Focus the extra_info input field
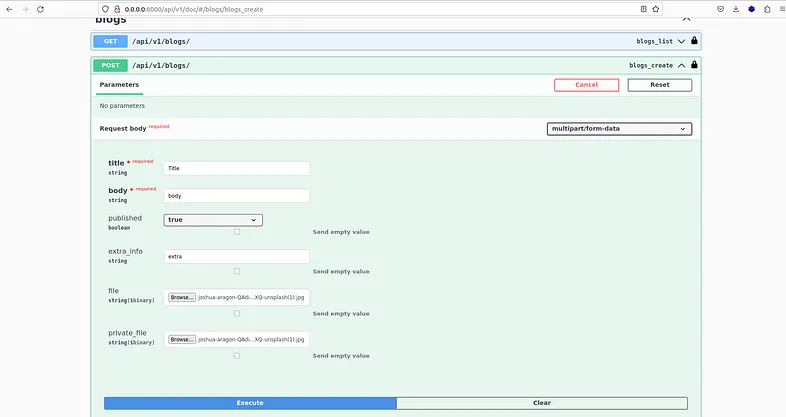 click(237, 257)
